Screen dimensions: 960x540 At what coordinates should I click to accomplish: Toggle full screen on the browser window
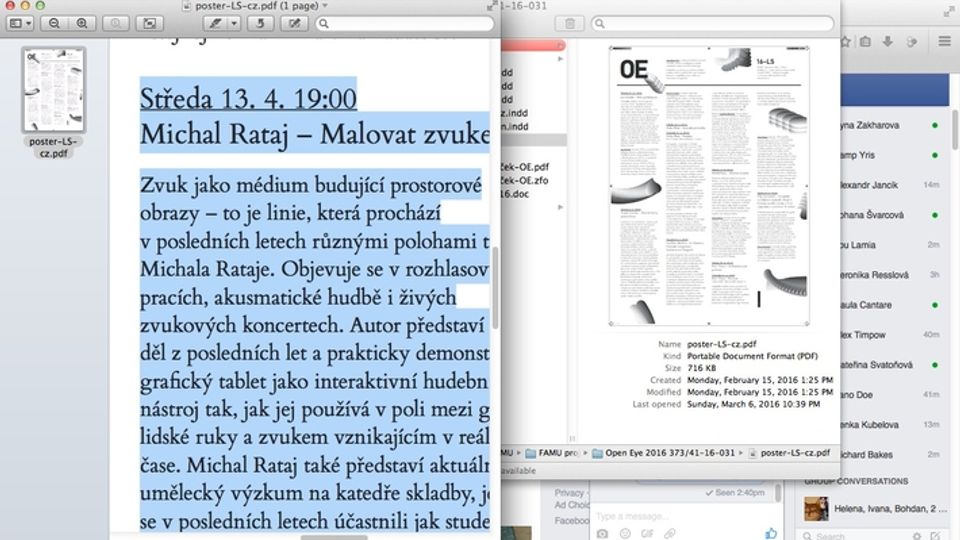(x=948, y=12)
